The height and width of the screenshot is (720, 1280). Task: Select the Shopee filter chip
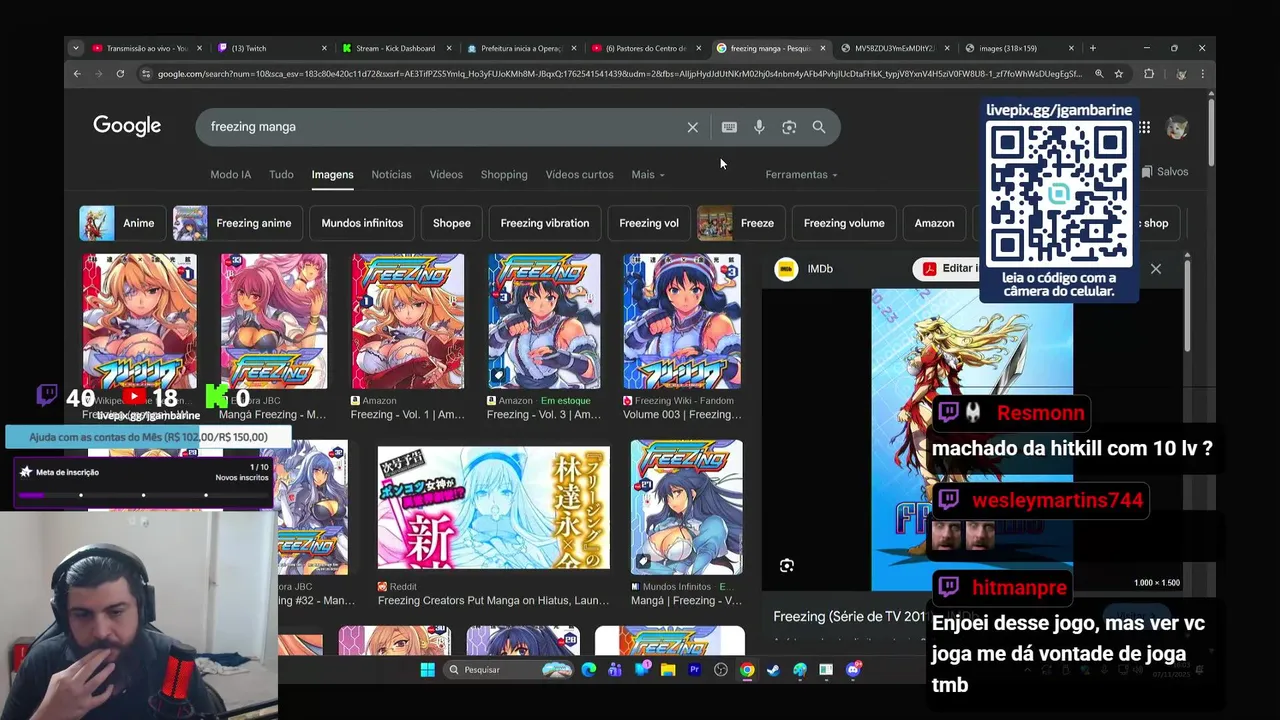451,223
